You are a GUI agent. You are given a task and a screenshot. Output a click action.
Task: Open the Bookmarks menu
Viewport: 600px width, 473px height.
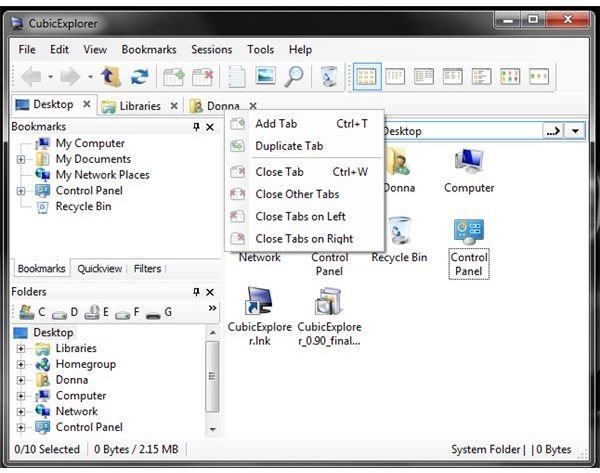(149, 50)
